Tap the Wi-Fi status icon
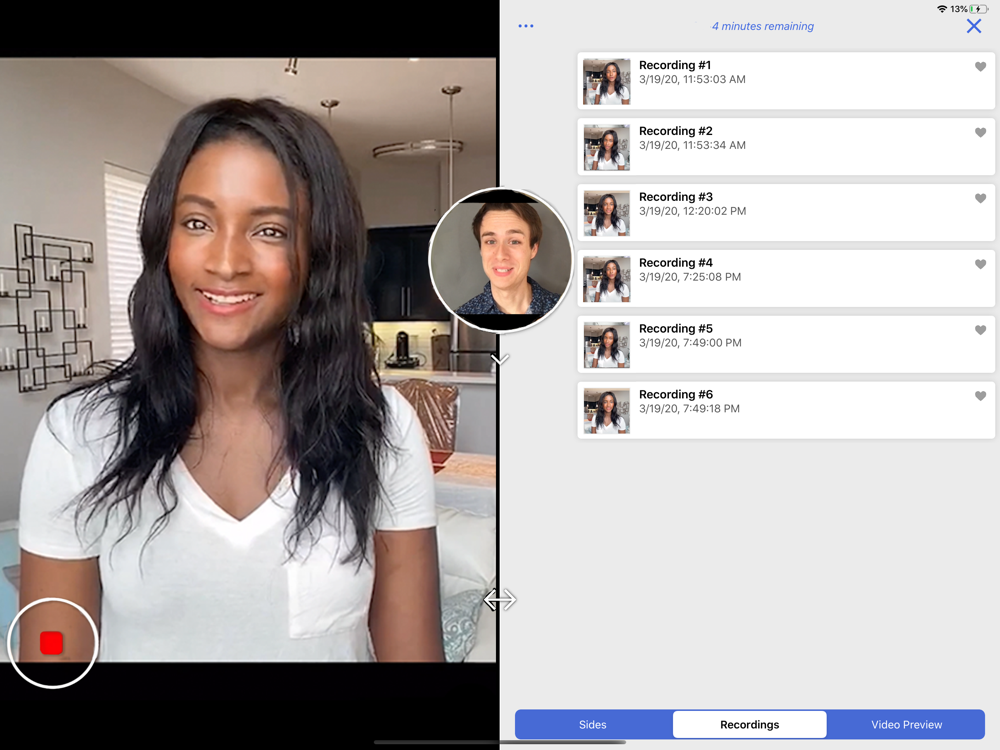 click(x=942, y=9)
